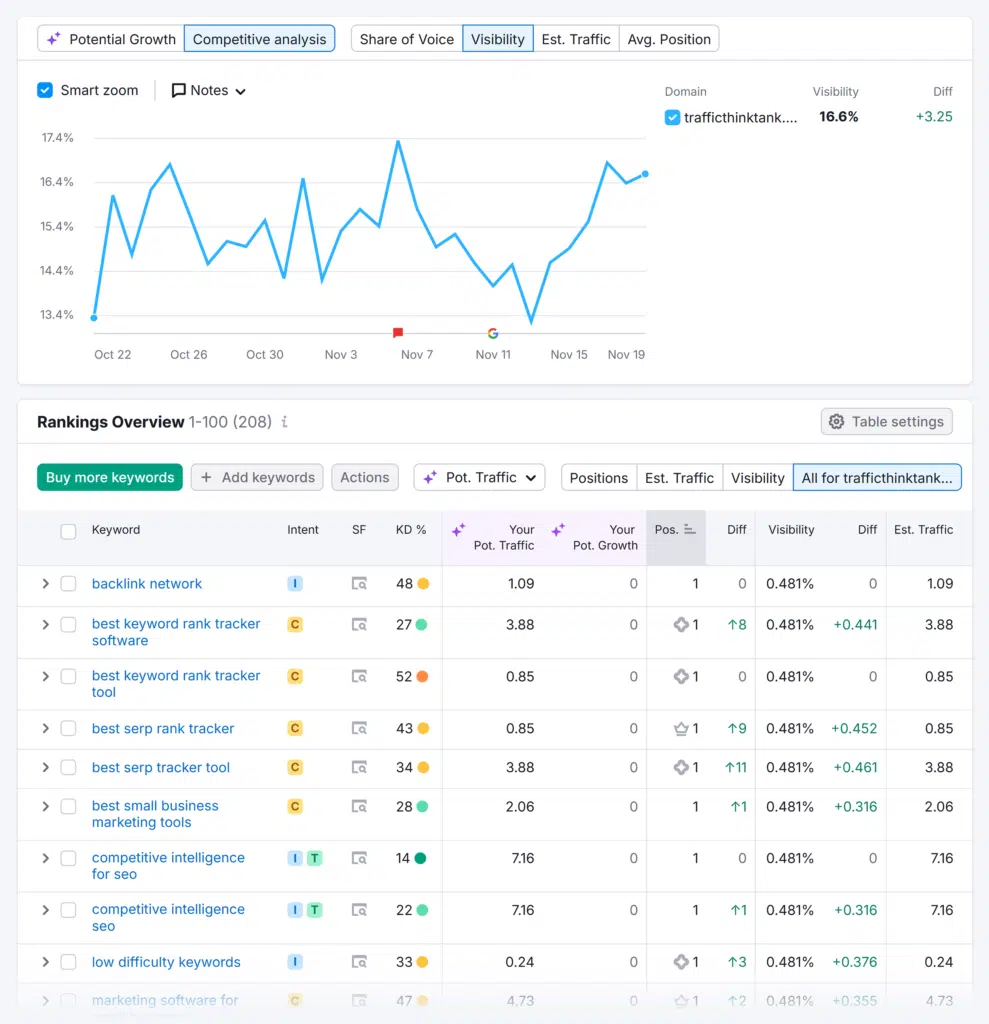Image resolution: width=989 pixels, height=1024 pixels.
Task: Switch to the Share of Voice tab
Action: (x=406, y=39)
